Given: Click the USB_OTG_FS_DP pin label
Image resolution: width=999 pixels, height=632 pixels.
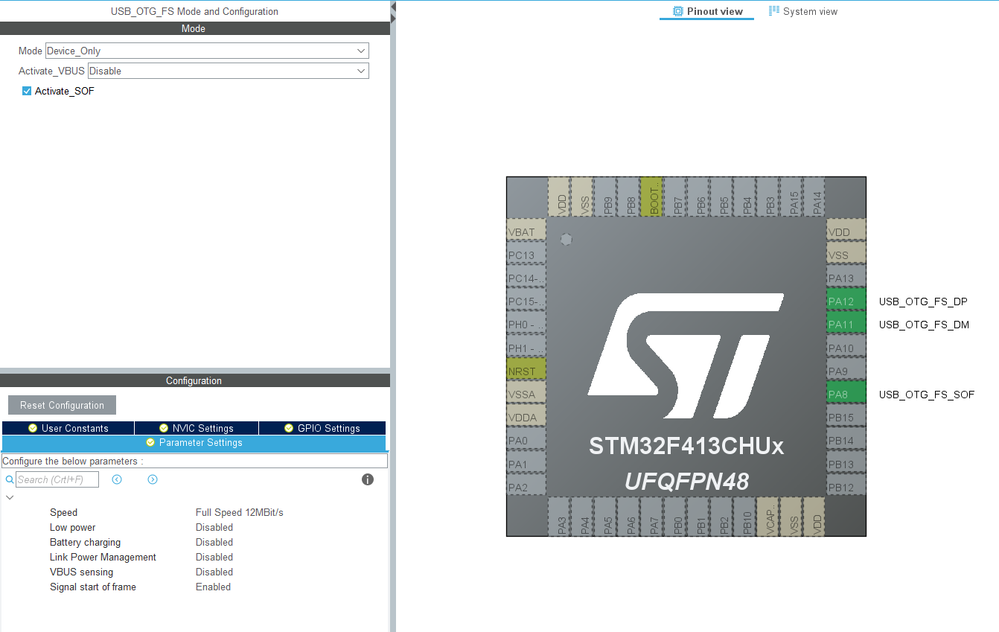Looking at the screenshot, I should (923, 301).
